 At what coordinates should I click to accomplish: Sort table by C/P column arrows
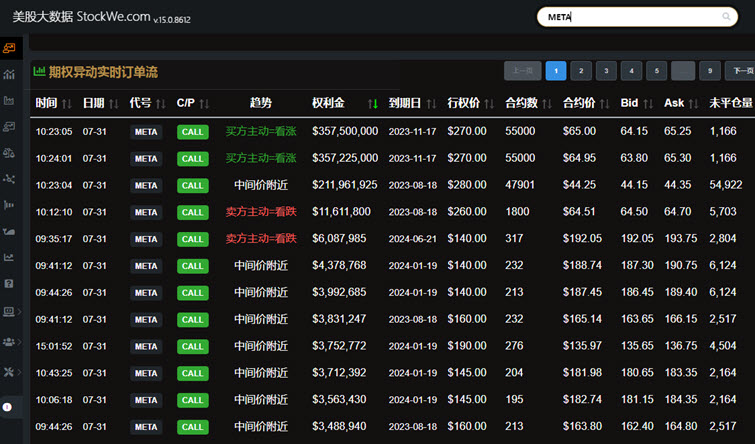tap(204, 104)
